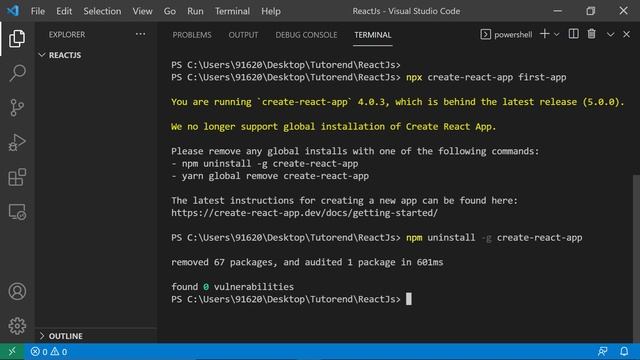Click 'npm uninstall -g create-react-app' prompt command
This screenshot has height=360, width=640.
(494, 238)
